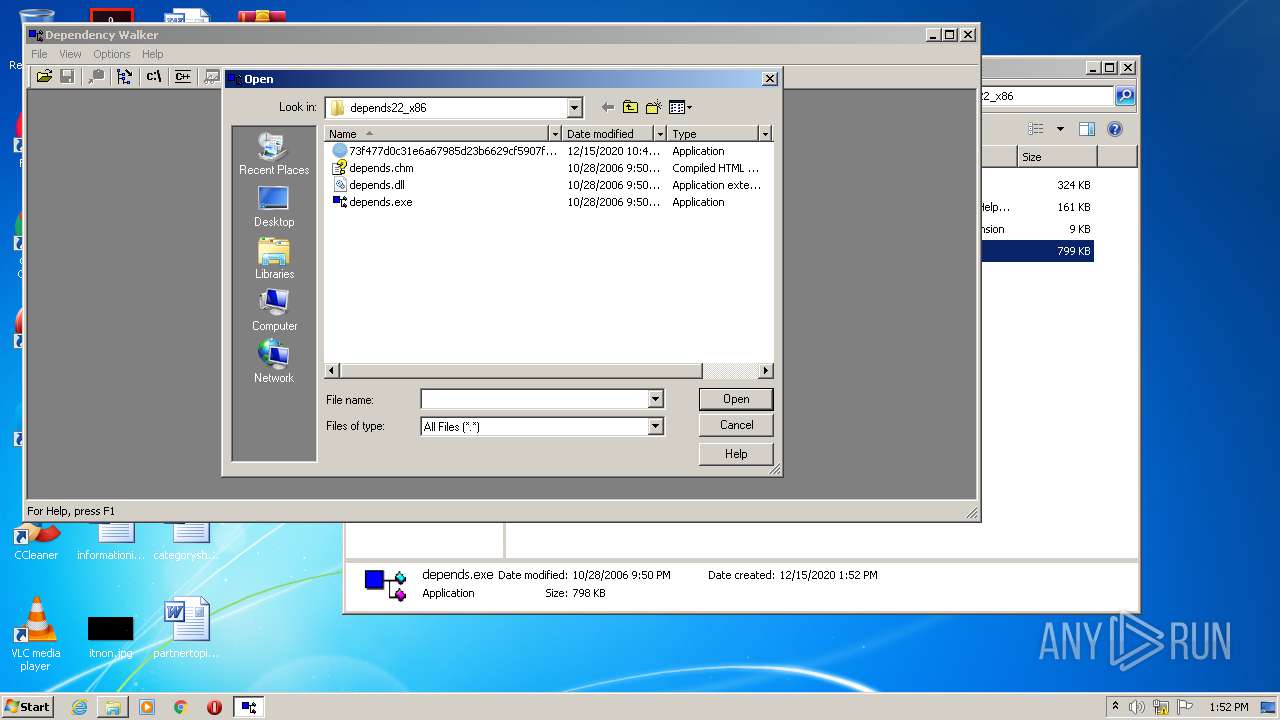1280x720 pixels.
Task: Click the Action Center flag in system tray
Action: pyautogui.click(x=1184, y=707)
